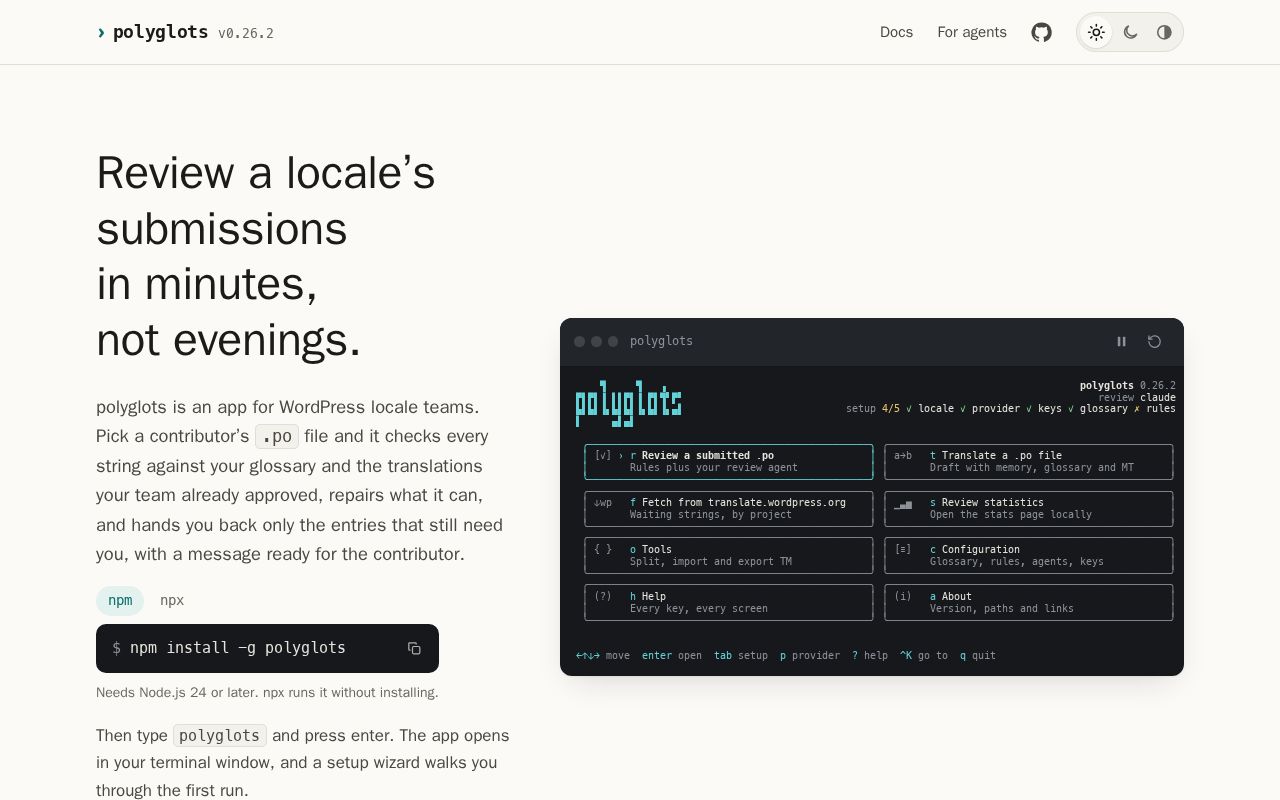Click 'tab setup' hint in terminal footer
This screenshot has height=800, width=1280.
pyautogui.click(x=741, y=655)
